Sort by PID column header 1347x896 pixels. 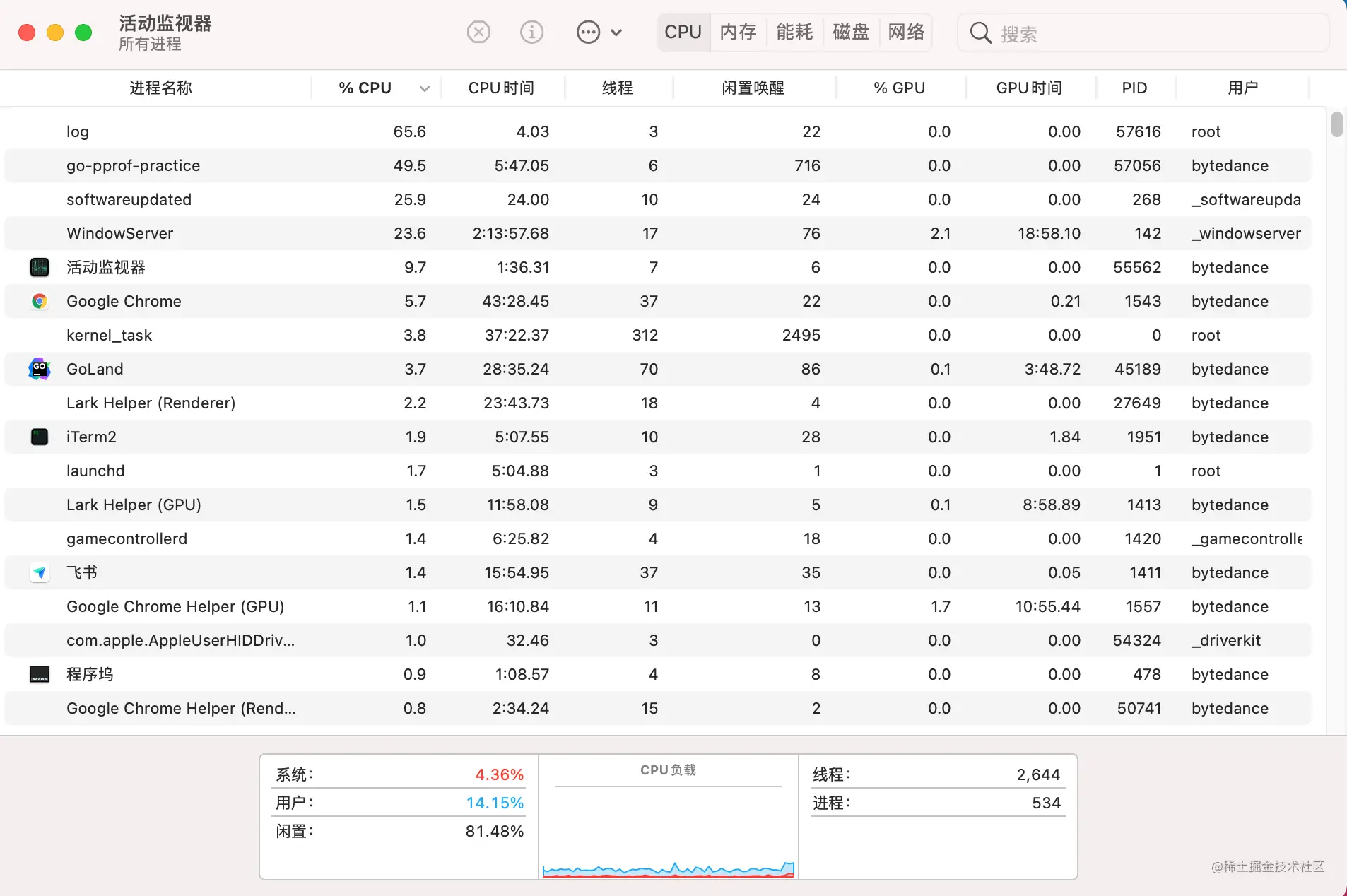[x=1134, y=88]
